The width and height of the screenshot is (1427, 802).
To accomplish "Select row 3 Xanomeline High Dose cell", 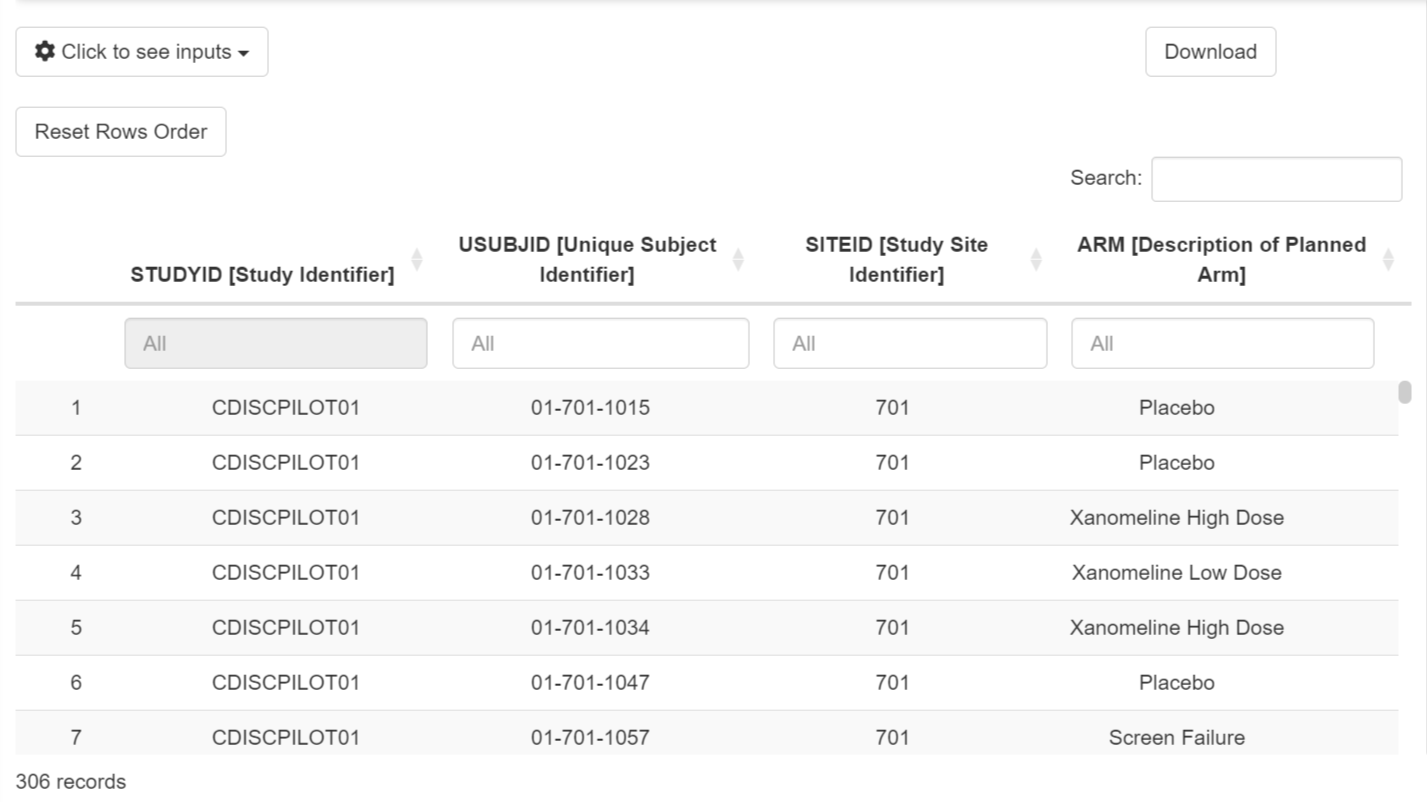I will pos(1176,518).
